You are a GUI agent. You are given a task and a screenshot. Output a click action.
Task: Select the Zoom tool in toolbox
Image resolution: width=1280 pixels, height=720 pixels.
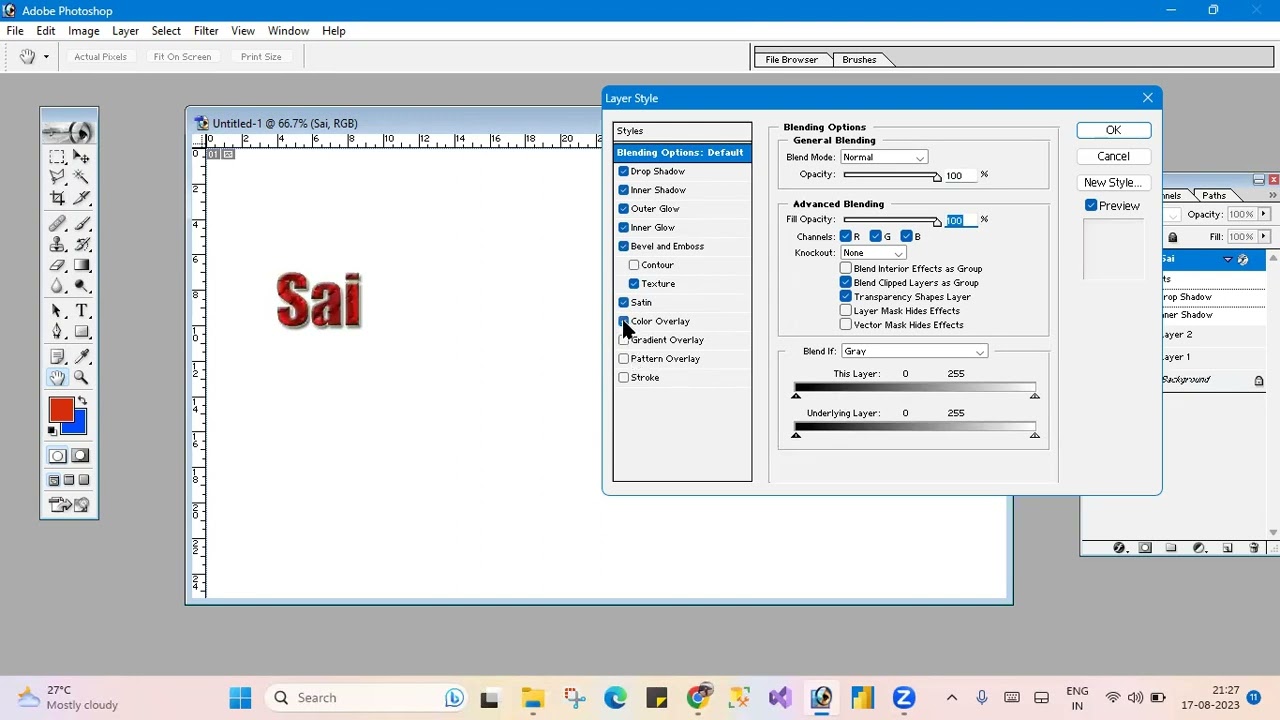[81, 377]
